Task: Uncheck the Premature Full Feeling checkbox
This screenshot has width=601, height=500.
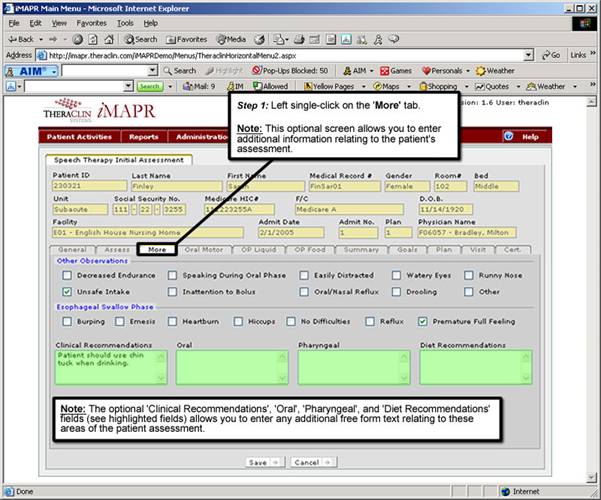Action: (422, 321)
